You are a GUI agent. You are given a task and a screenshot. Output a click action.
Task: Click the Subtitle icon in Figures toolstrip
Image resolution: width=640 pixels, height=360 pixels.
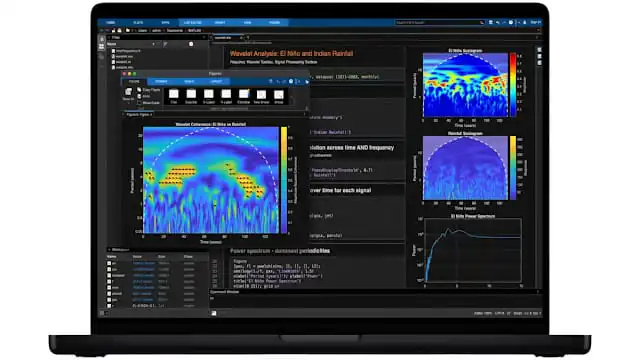191,94
